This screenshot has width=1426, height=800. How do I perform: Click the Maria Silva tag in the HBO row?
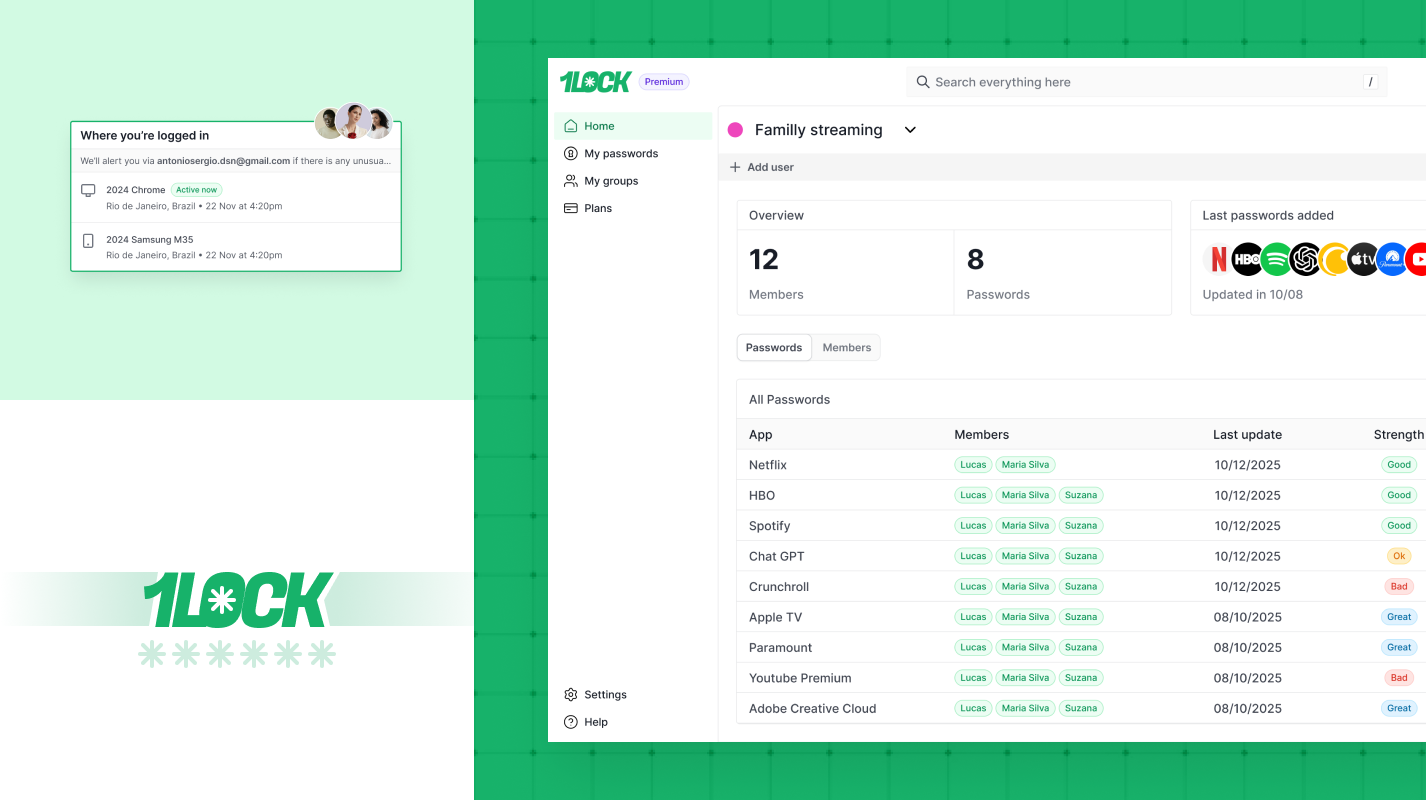pyautogui.click(x=1026, y=495)
